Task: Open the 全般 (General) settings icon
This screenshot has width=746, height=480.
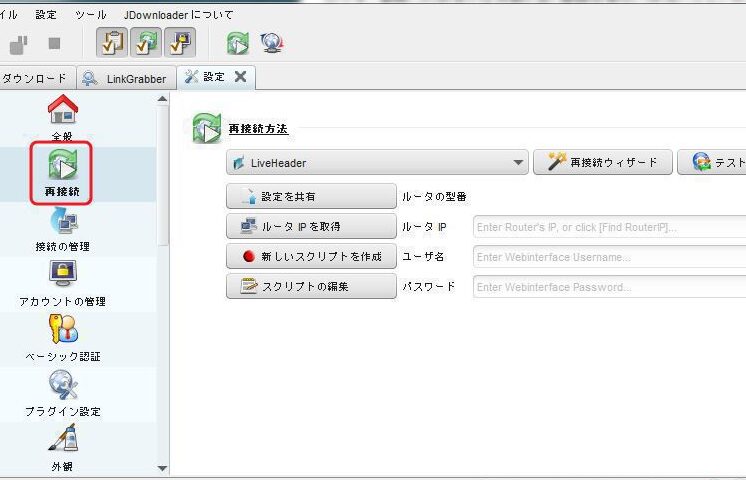Action: coord(62,112)
